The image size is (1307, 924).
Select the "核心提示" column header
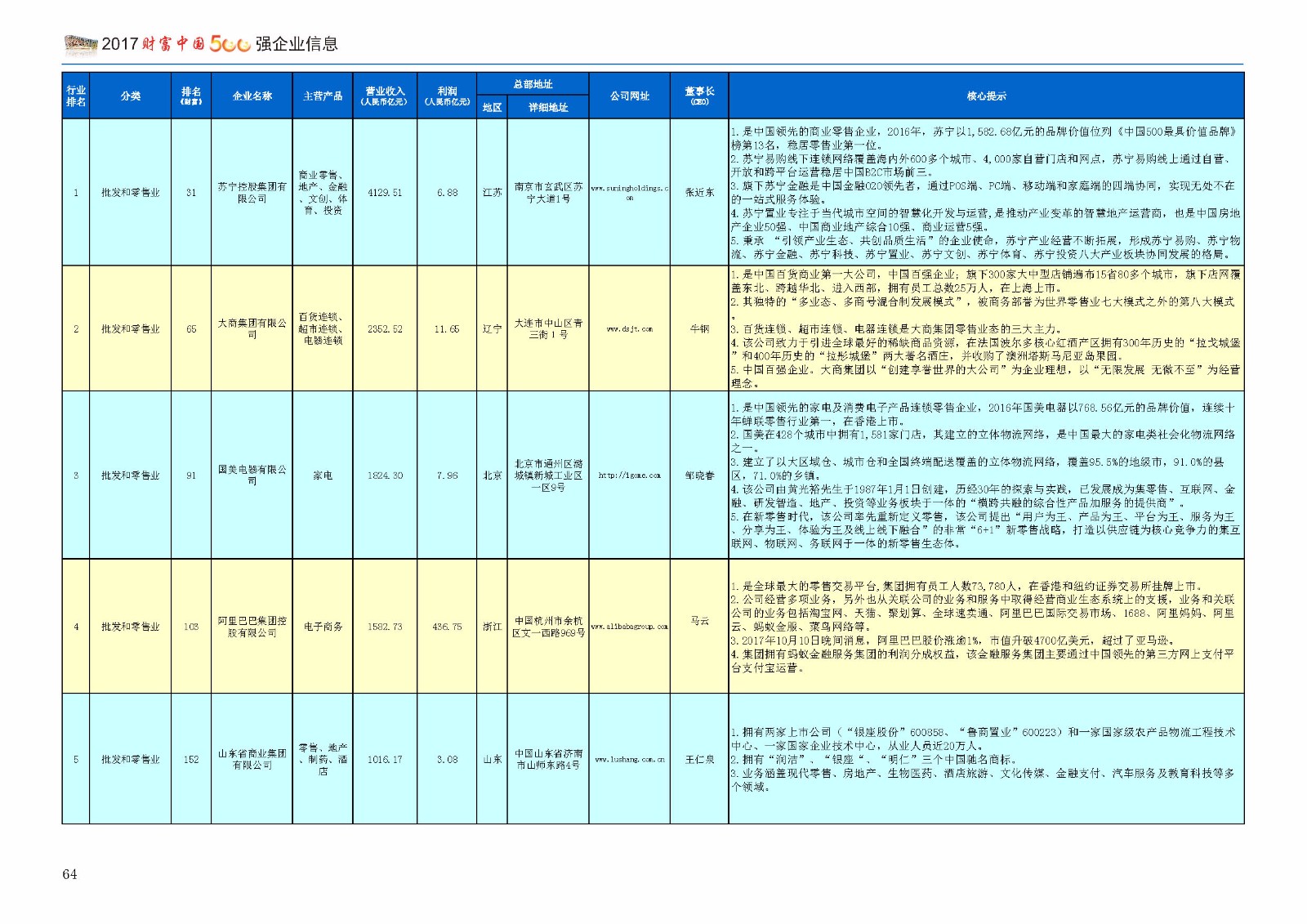tap(986, 96)
